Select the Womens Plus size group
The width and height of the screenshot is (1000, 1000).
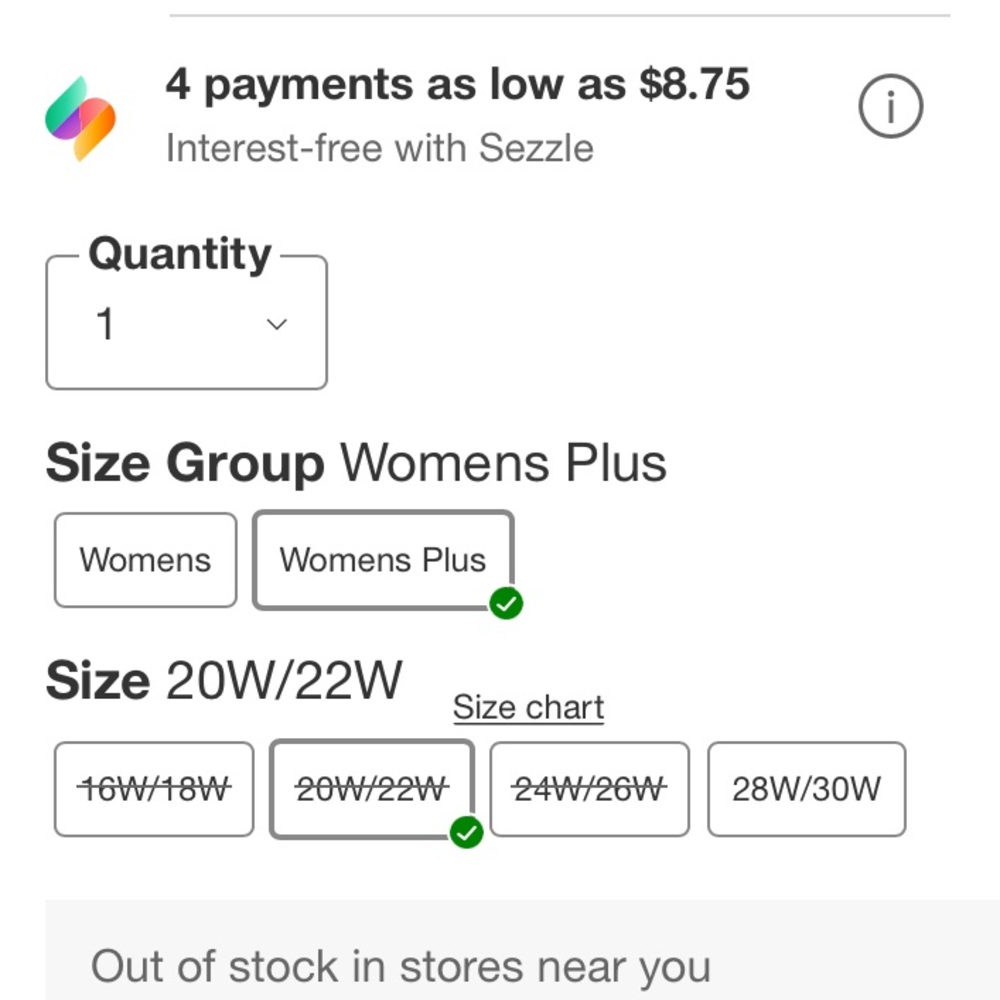382,560
